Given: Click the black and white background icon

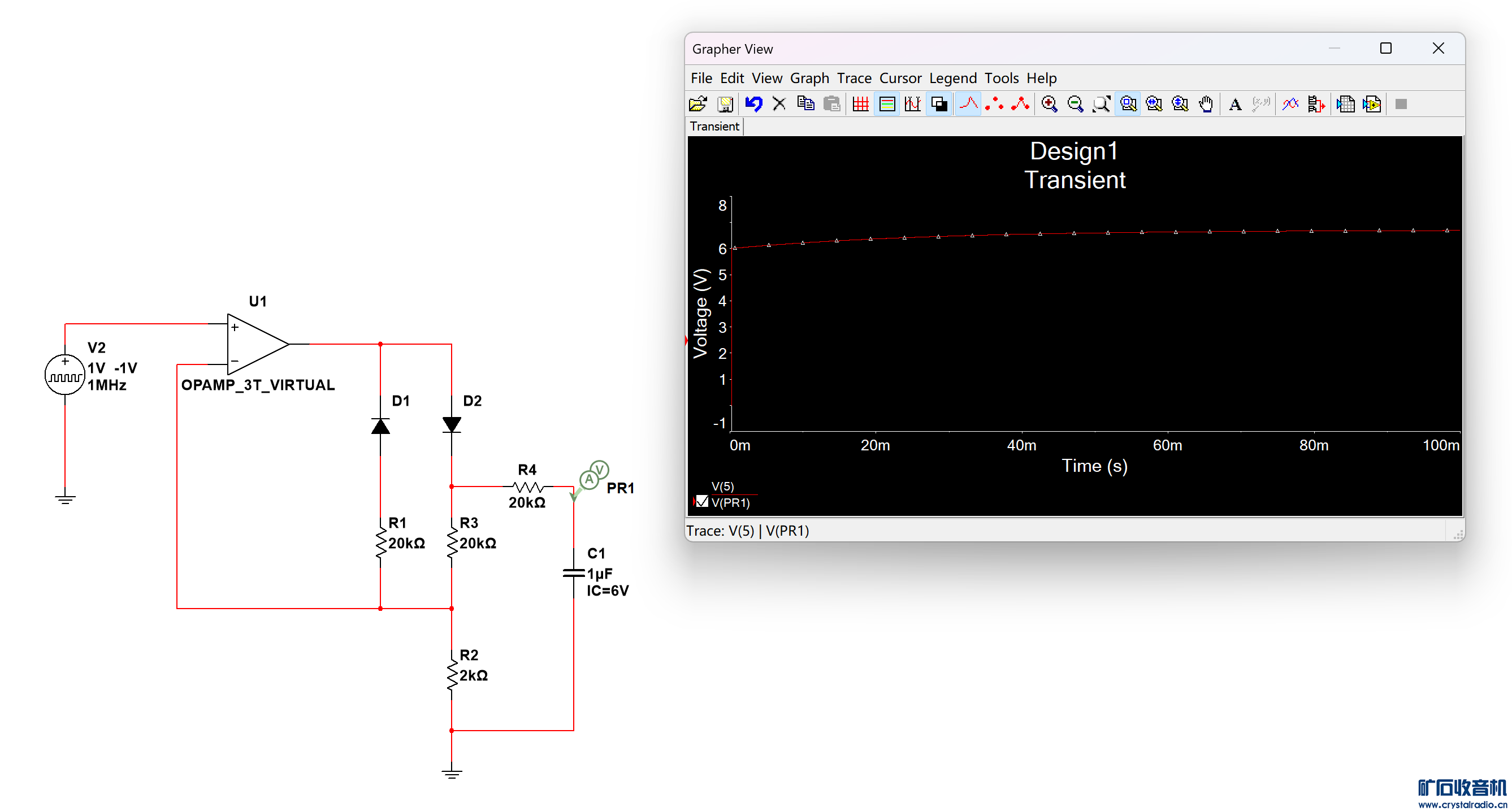Looking at the screenshot, I should (x=939, y=105).
